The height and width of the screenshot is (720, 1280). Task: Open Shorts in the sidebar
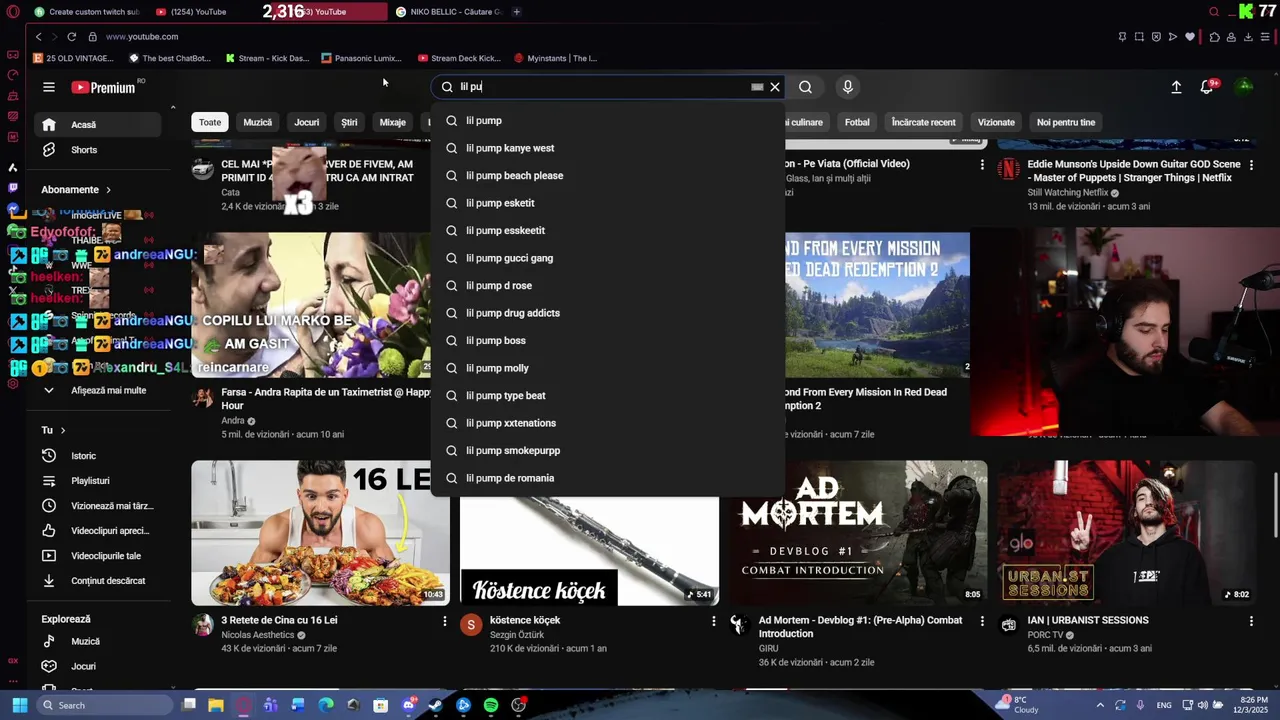(x=97, y=150)
